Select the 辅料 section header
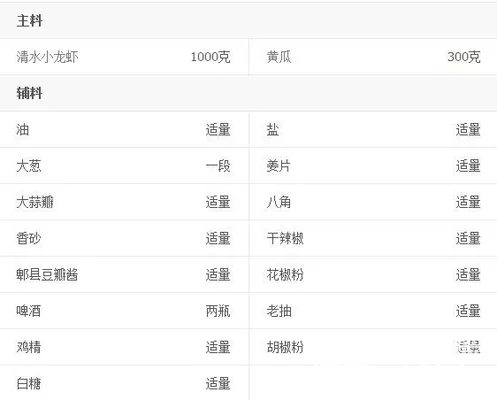Image resolution: width=497 pixels, height=400 pixels. [x=29, y=93]
